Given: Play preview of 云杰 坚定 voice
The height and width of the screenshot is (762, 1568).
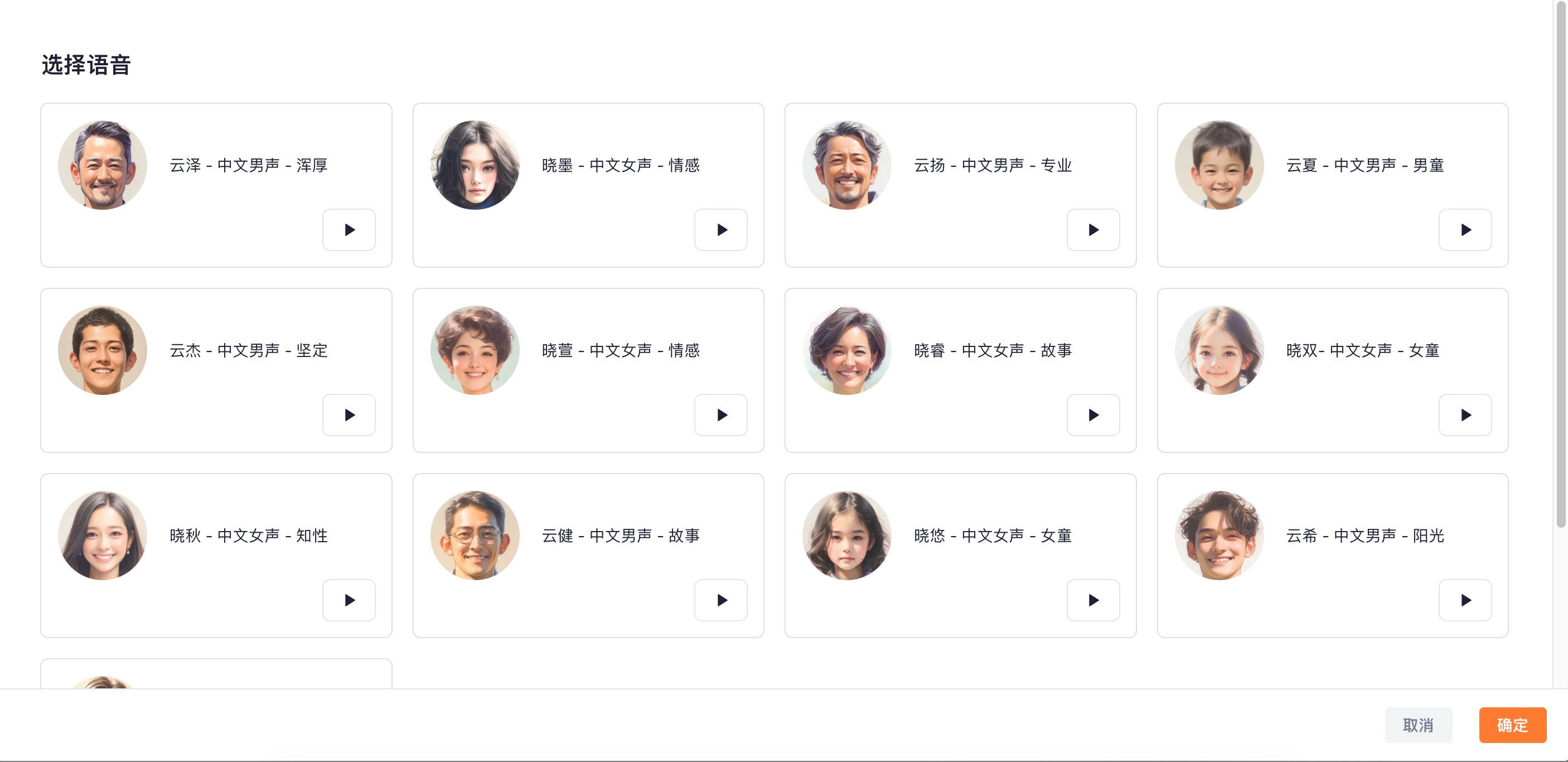Looking at the screenshot, I should [349, 415].
